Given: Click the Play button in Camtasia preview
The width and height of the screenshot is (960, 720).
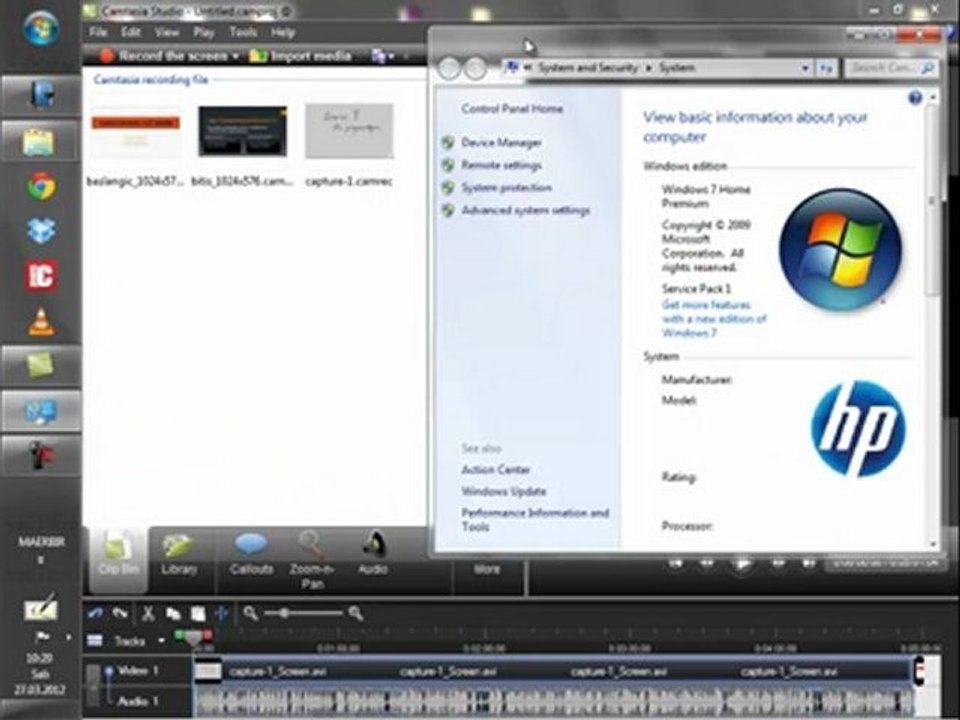Looking at the screenshot, I should coord(742,563).
